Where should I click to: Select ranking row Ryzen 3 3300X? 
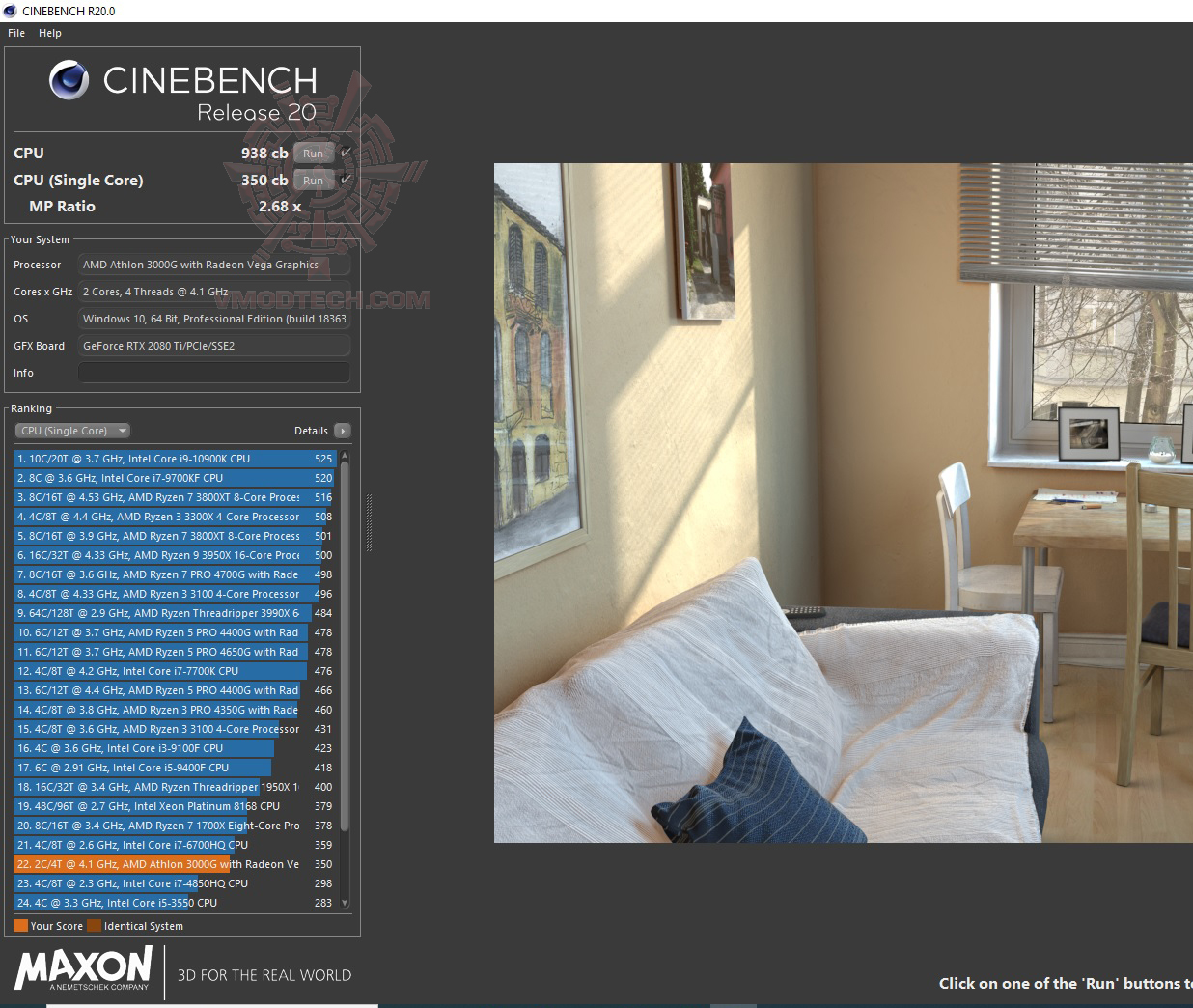[x=175, y=517]
